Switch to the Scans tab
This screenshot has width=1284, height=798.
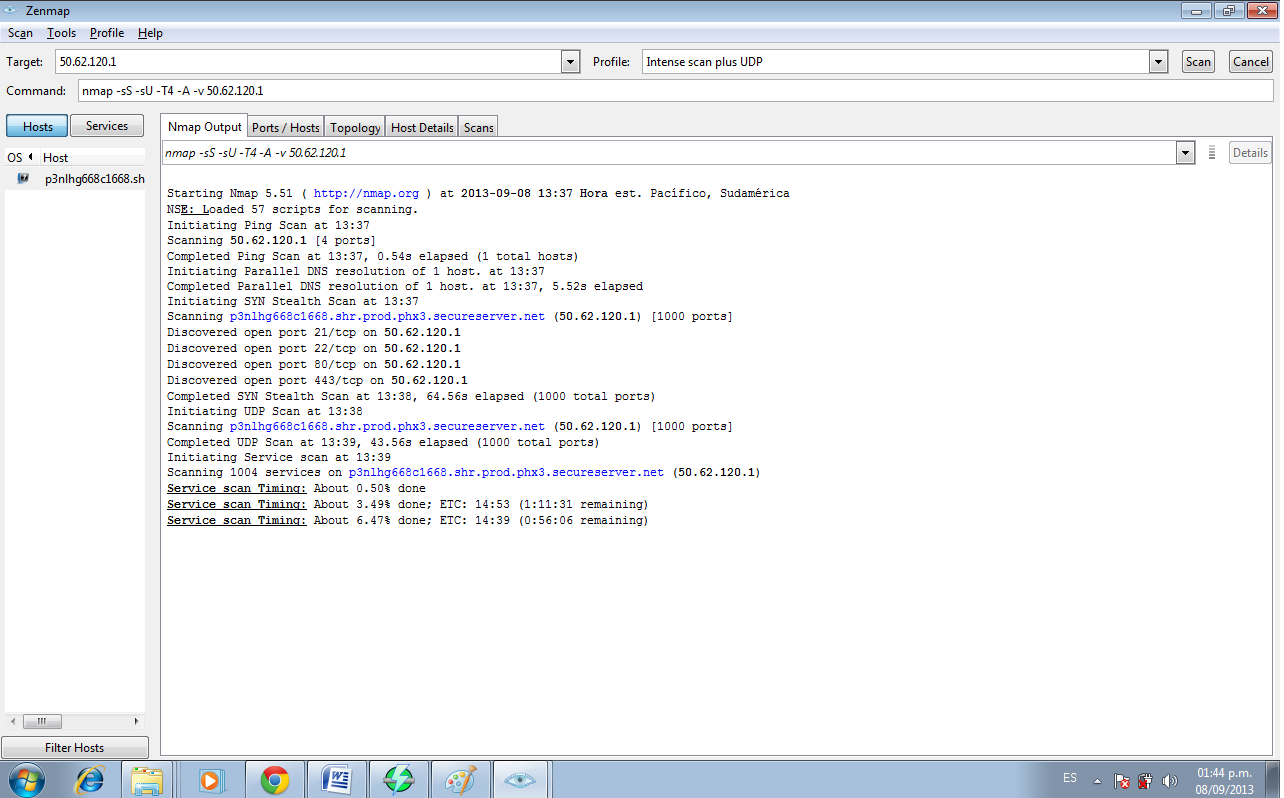click(479, 128)
